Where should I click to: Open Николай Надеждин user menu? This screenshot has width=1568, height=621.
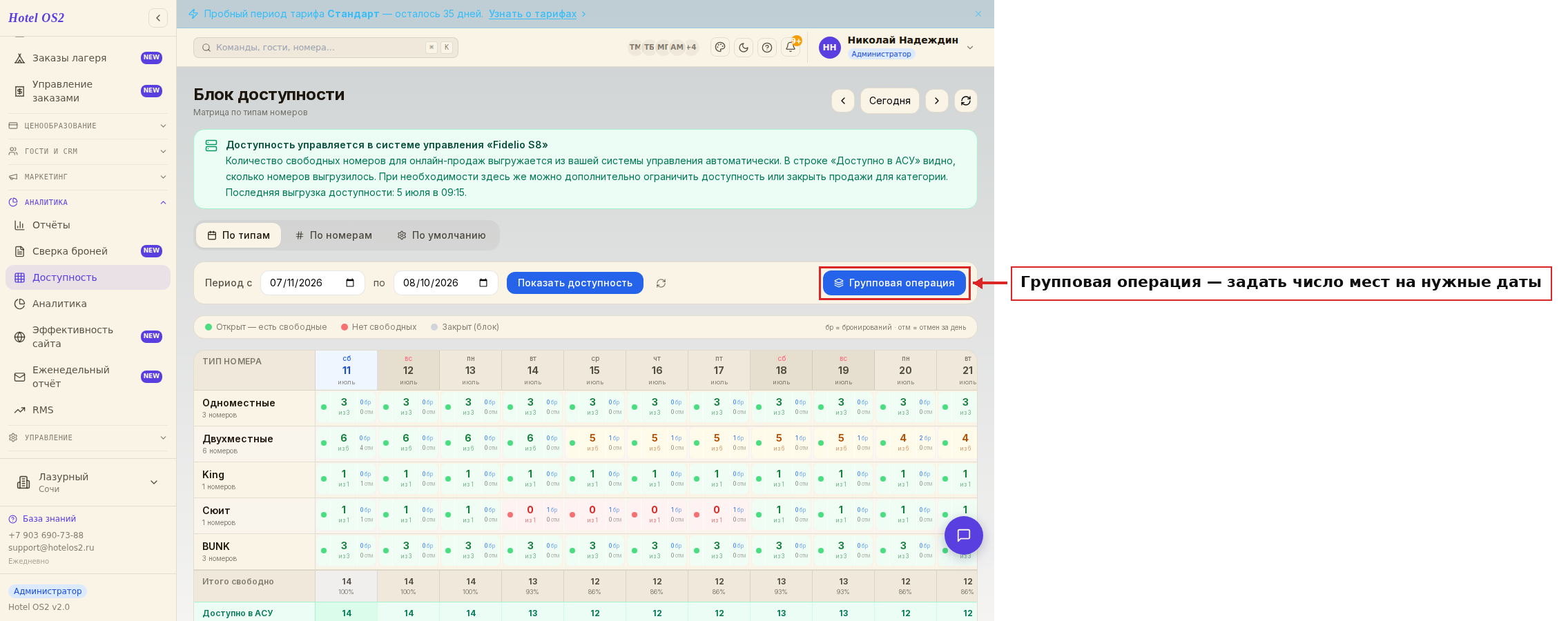tap(896, 47)
